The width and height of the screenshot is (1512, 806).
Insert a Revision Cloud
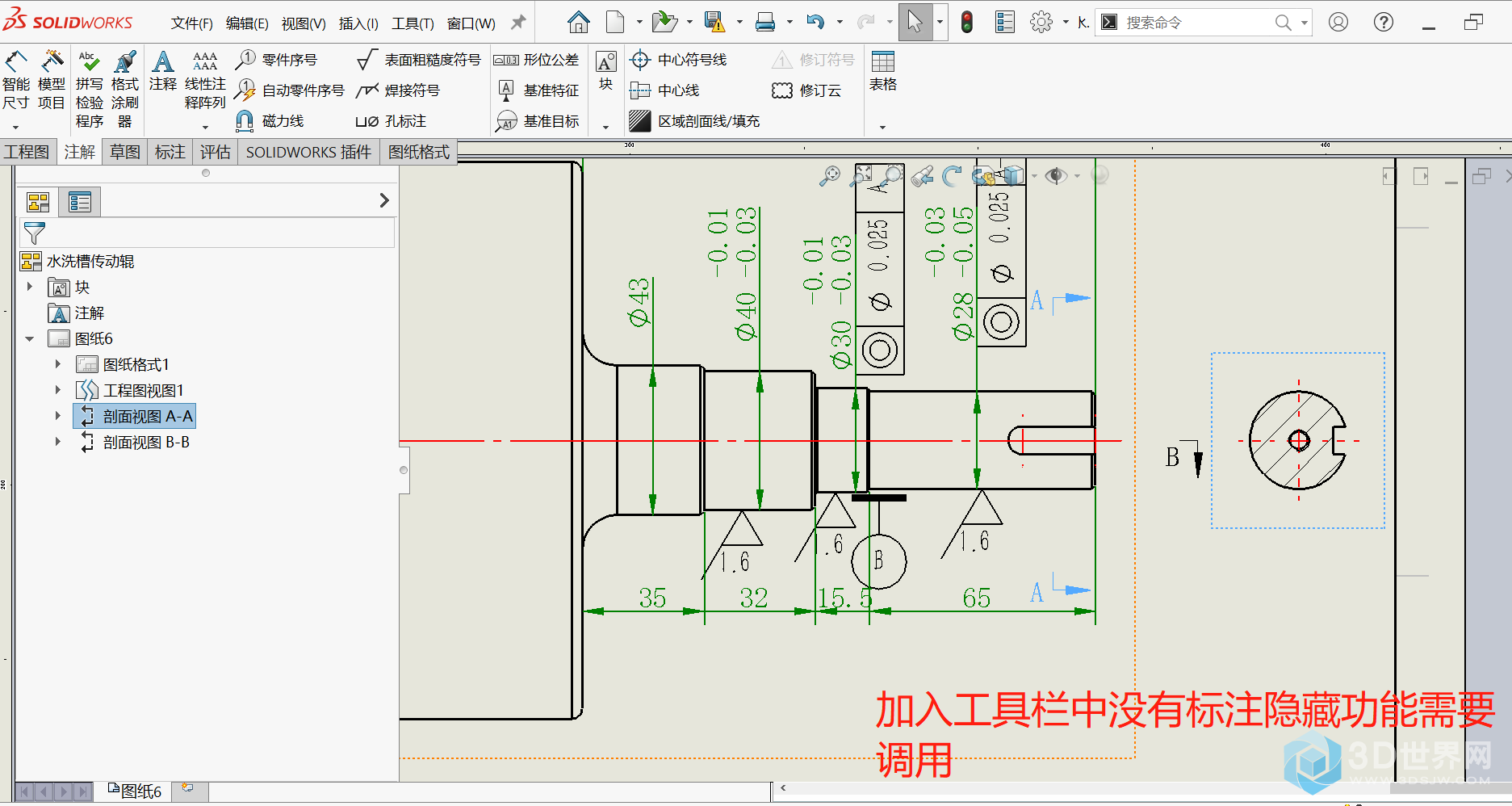pos(807,90)
